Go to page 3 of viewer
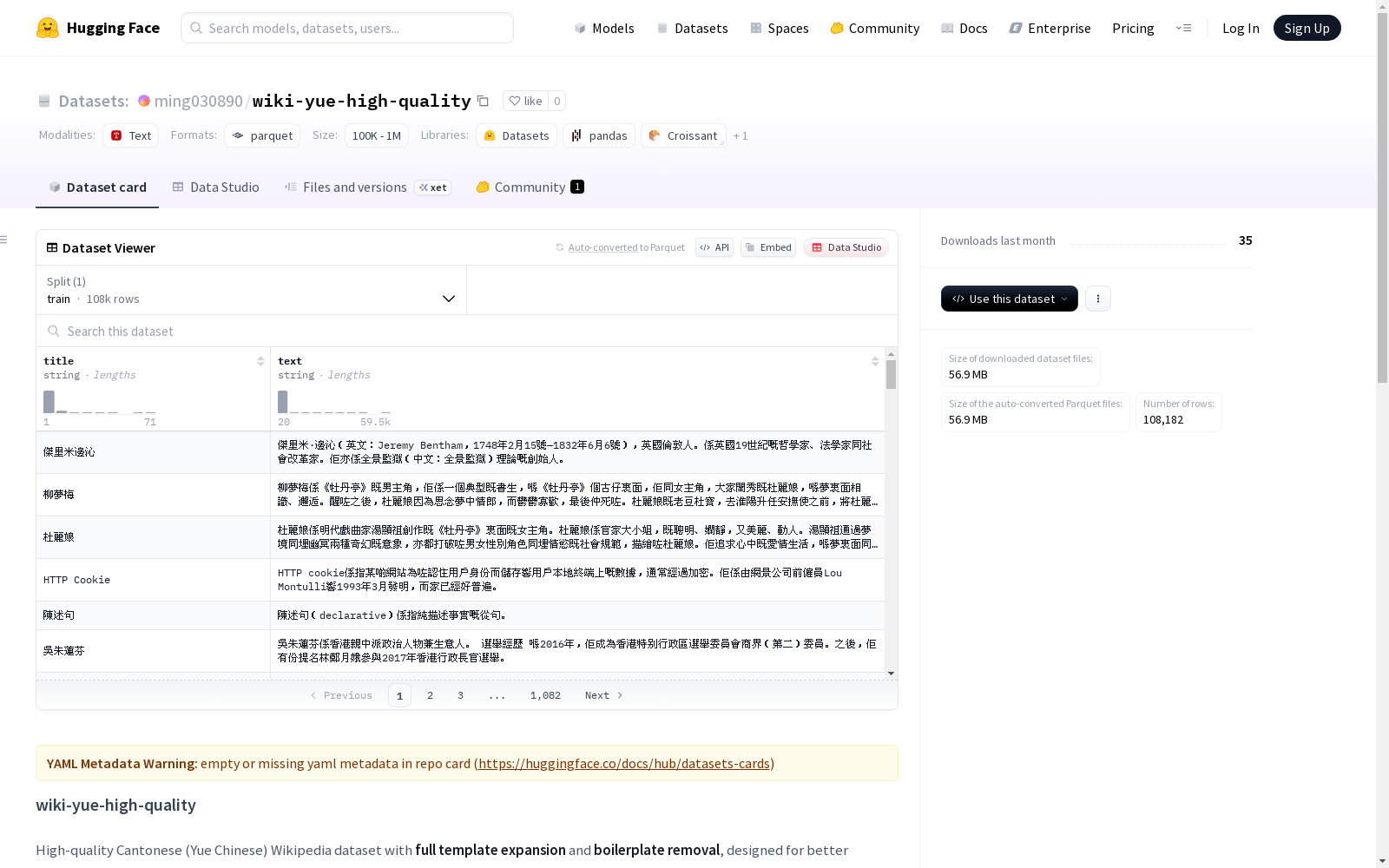Viewport: 1389px width, 868px height. pyautogui.click(x=460, y=695)
